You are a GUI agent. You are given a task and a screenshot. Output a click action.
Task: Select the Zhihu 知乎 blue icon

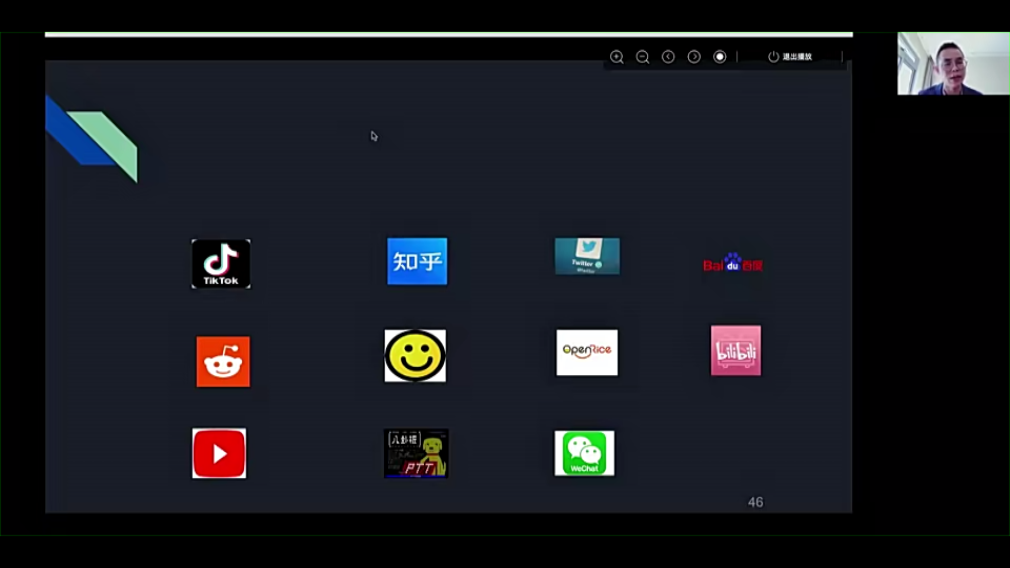(417, 261)
